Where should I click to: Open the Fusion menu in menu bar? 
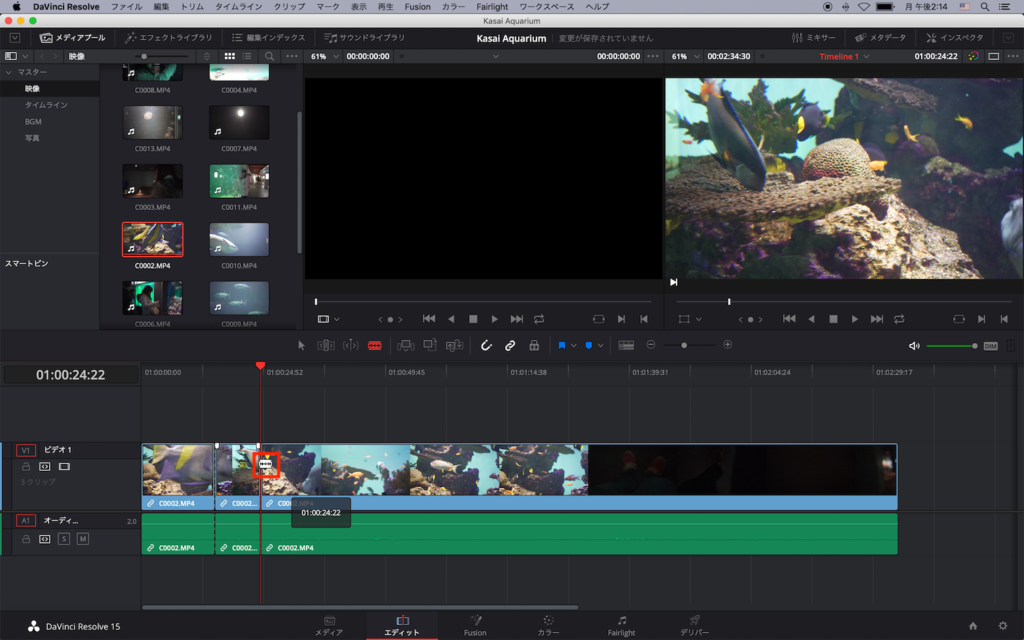pos(418,7)
